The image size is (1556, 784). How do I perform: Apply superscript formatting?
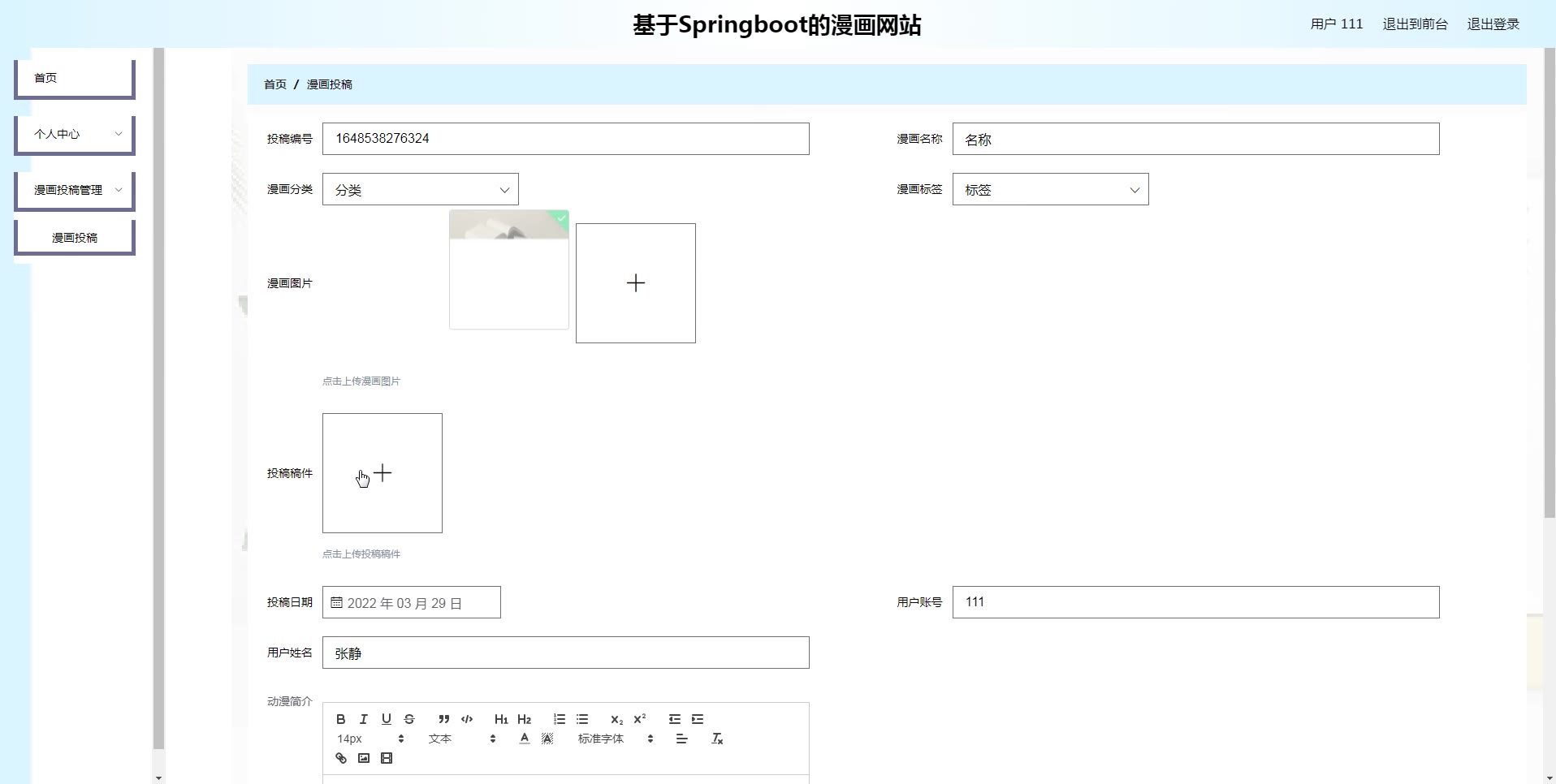(x=640, y=719)
